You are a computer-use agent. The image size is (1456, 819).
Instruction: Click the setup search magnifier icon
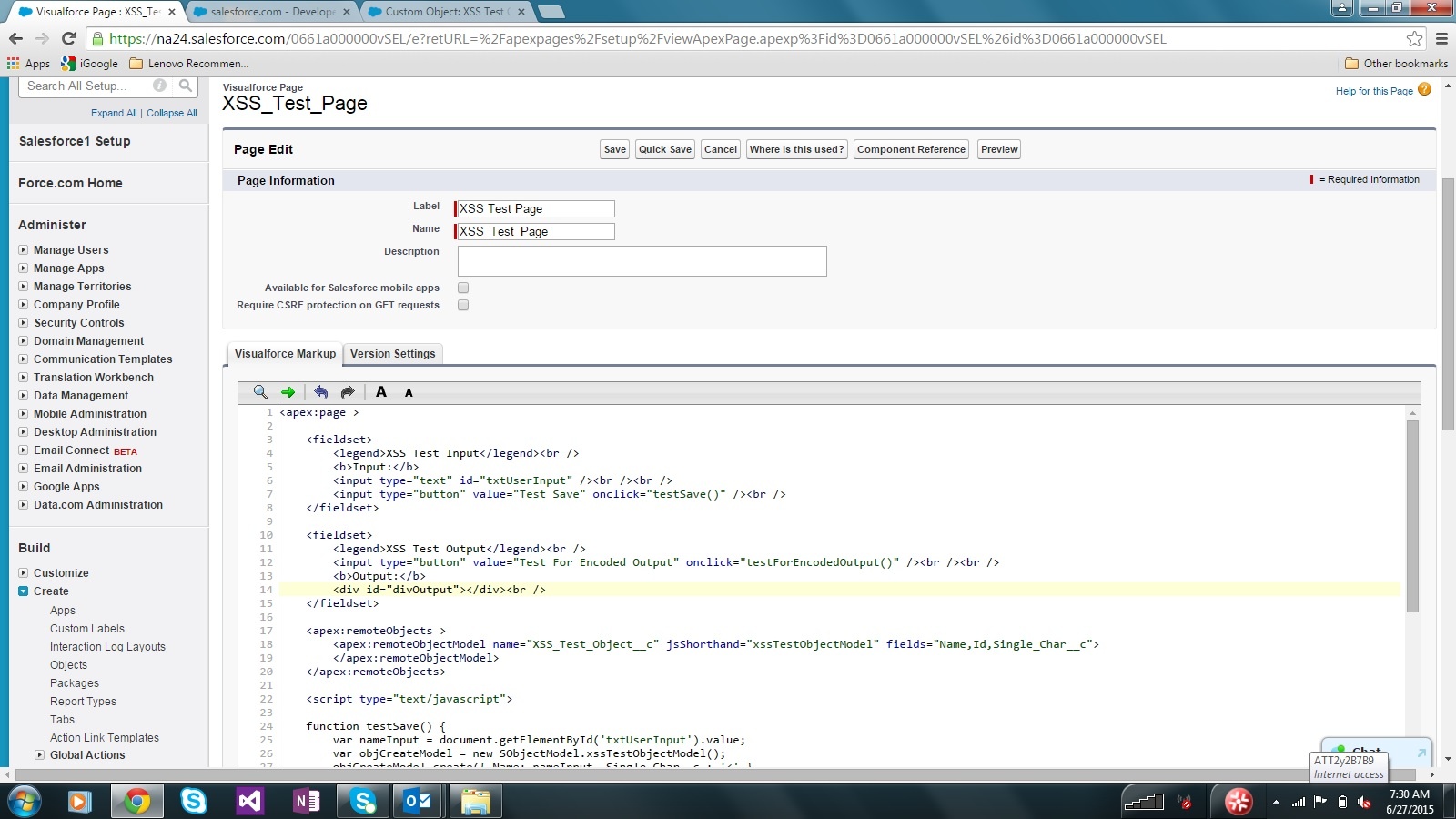tap(186, 86)
